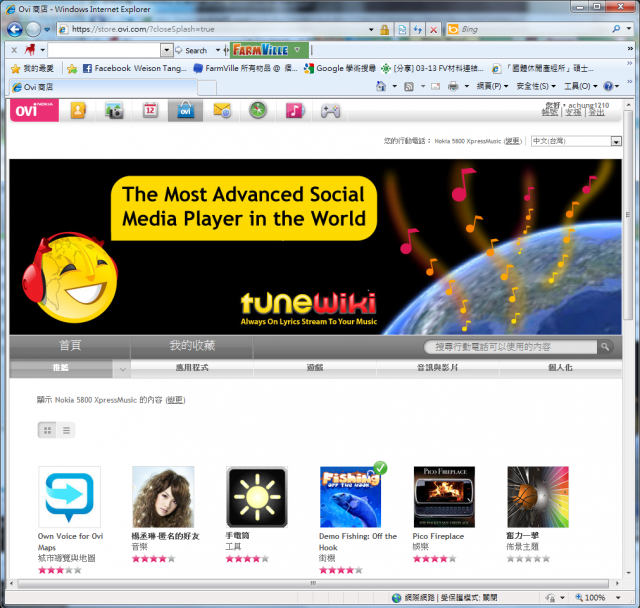The height and width of the screenshot is (608, 640).
Task: Open Ovi Maps compass icon
Action: point(258,110)
